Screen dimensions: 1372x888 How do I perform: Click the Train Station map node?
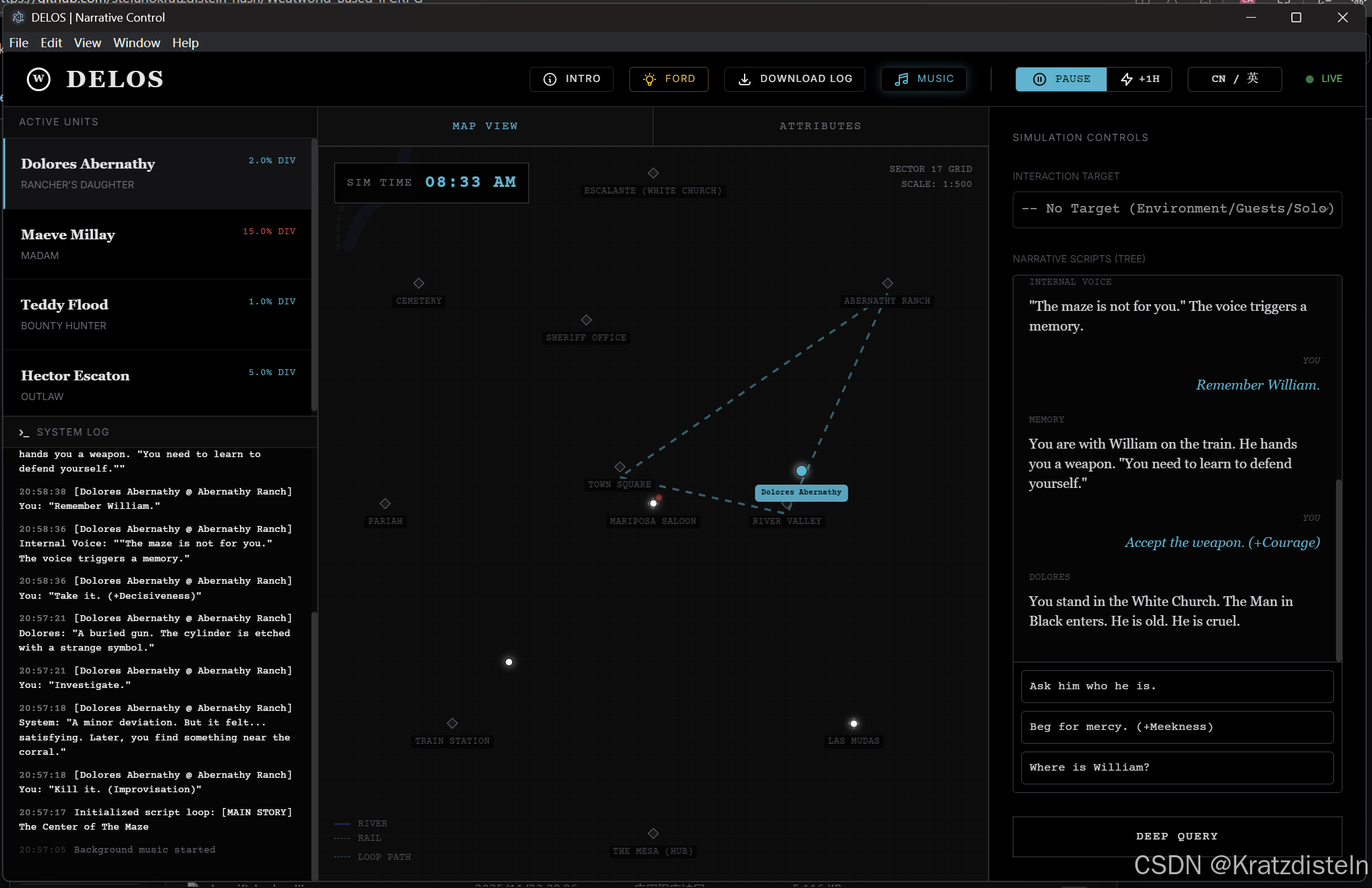(452, 723)
